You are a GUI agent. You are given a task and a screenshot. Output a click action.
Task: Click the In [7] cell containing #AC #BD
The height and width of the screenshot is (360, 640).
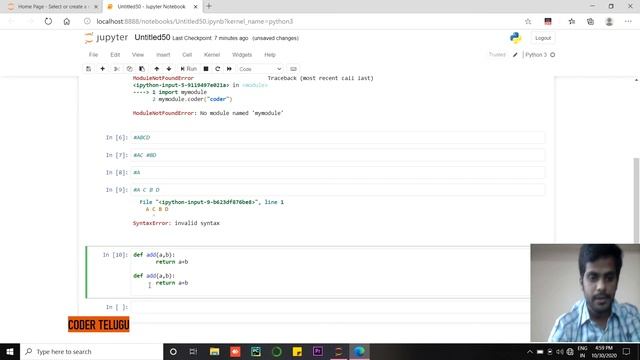pos(338,155)
